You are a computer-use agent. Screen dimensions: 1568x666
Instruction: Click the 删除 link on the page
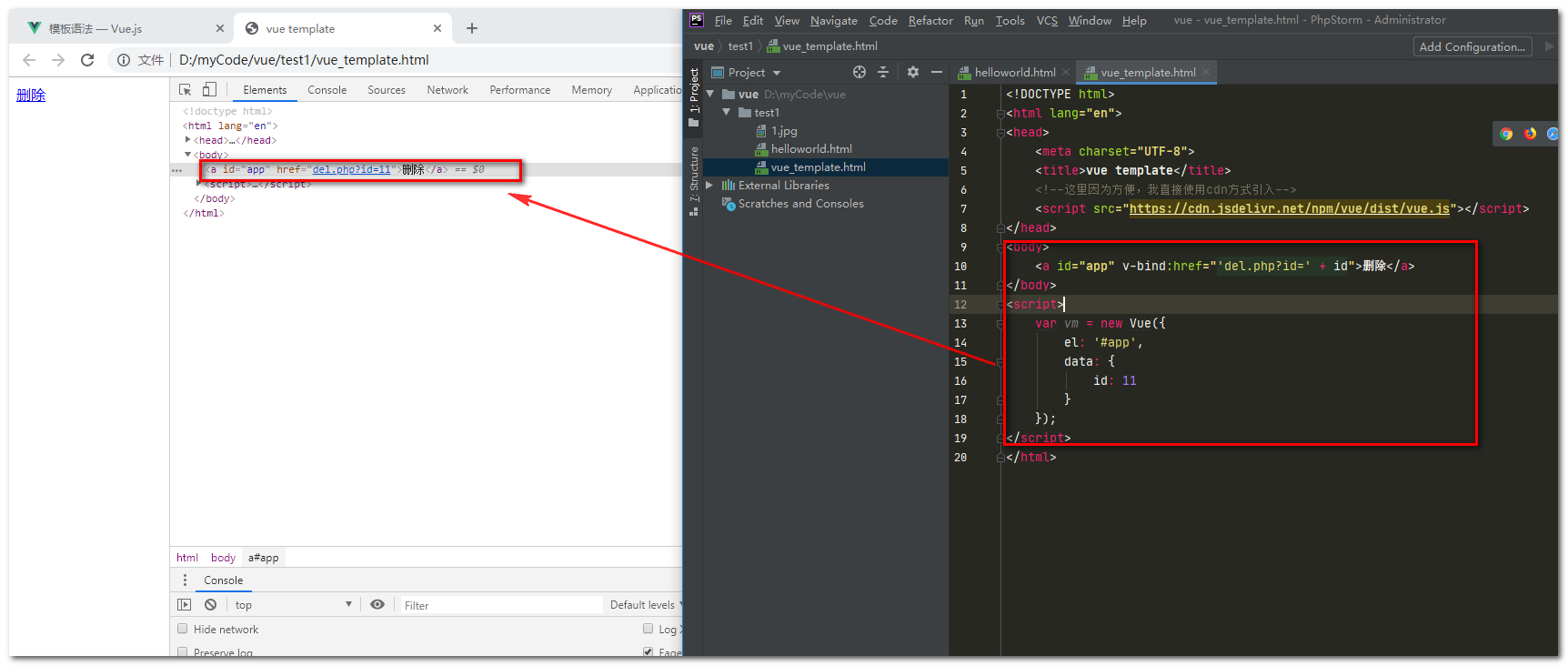click(31, 95)
